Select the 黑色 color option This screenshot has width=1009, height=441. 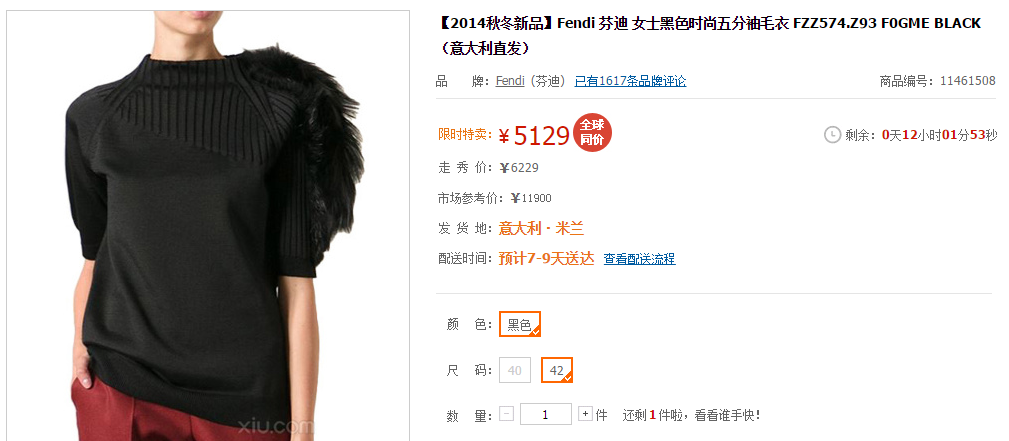(519, 324)
